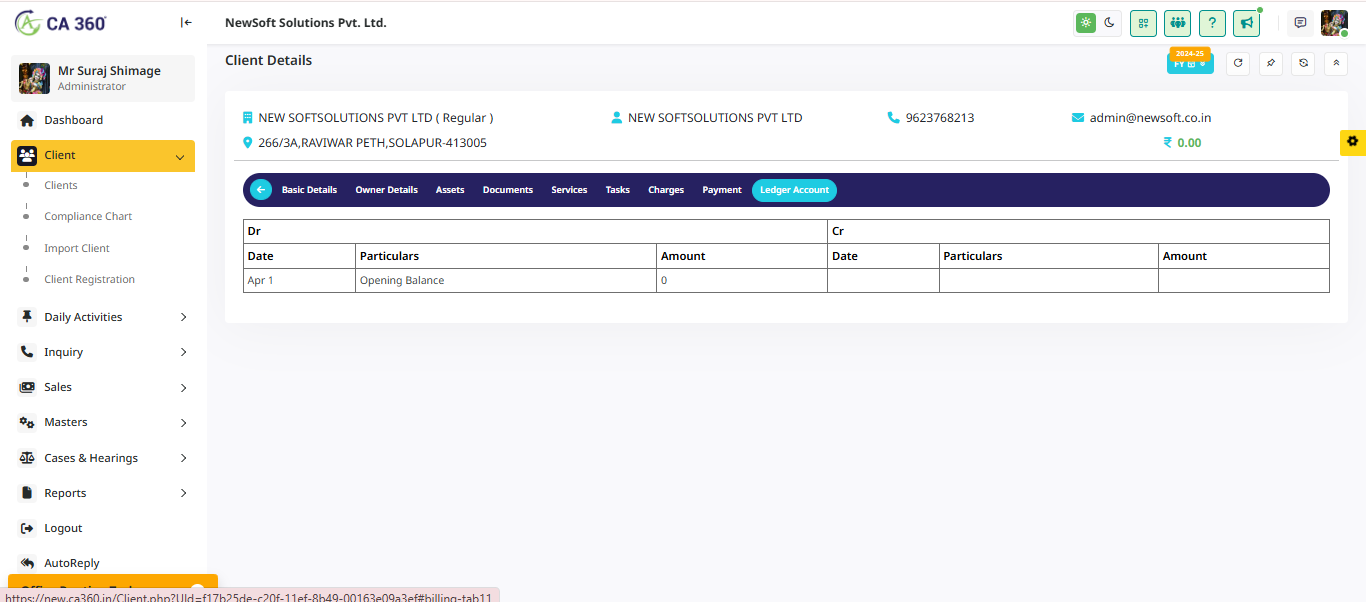Viewport: 1366px width, 602px height.
Task: Switch to the Assets tab
Action: click(450, 190)
